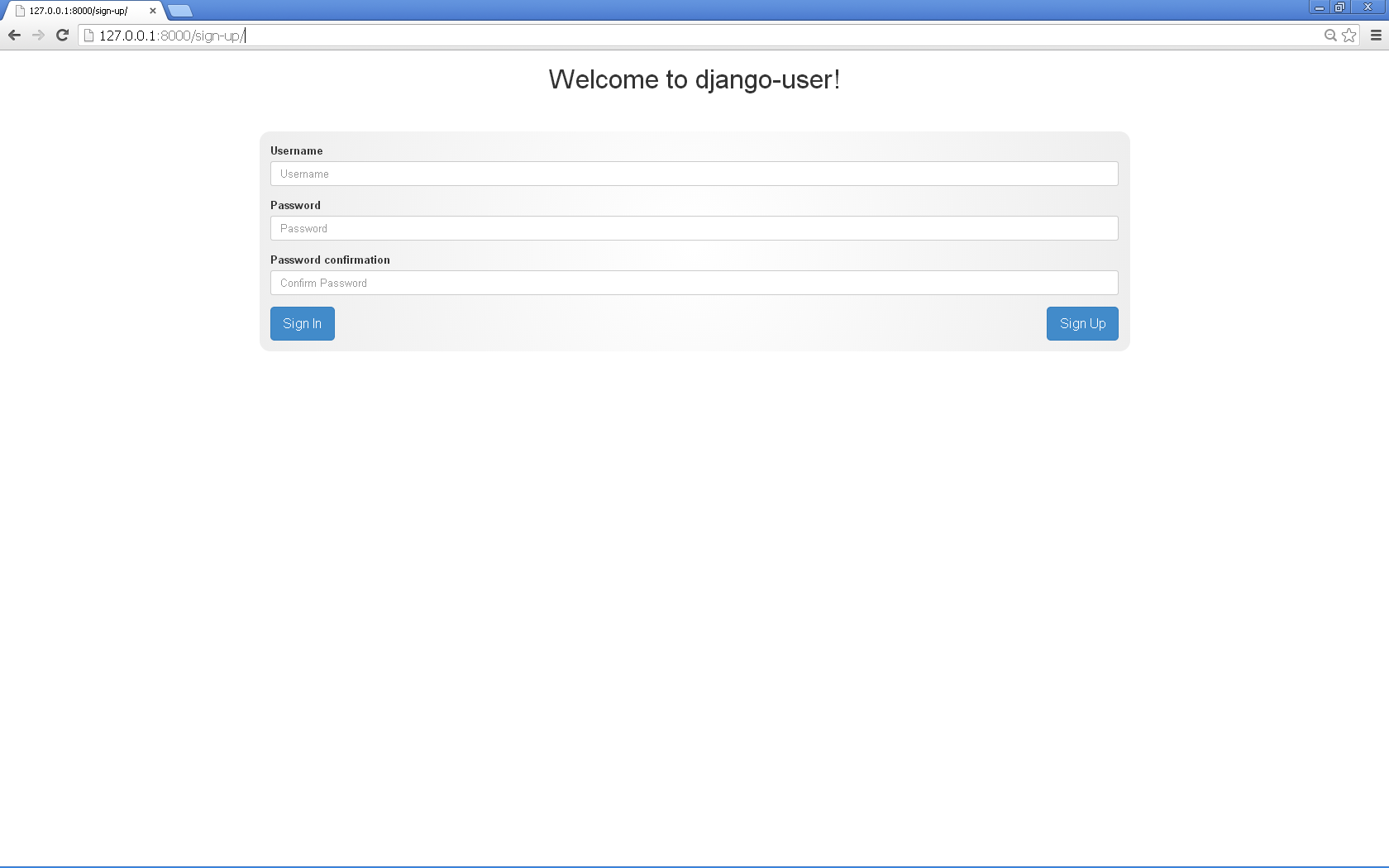The width and height of the screenshot is (1389, 868).
Task: Reload the sign-up page
Action: [x=62, y=35]
